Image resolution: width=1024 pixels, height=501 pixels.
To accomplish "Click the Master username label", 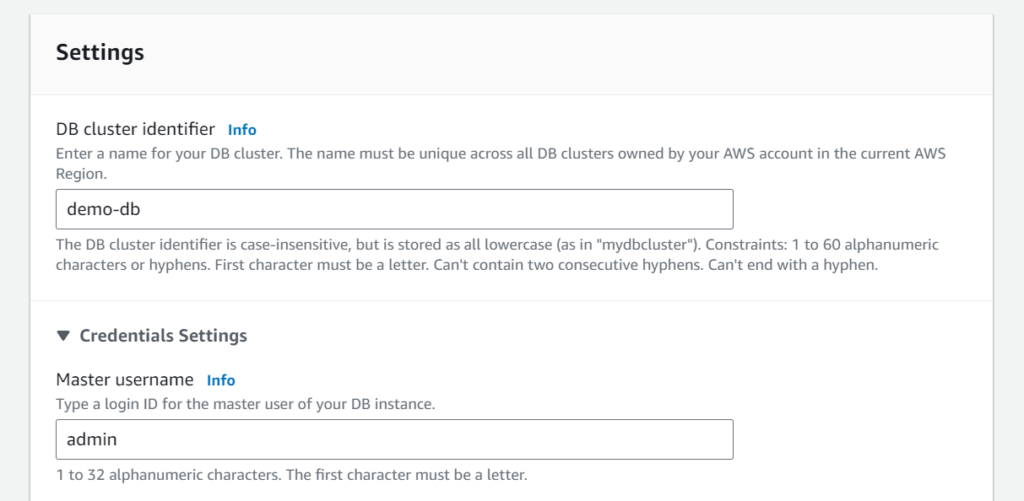I will (125, 380).
